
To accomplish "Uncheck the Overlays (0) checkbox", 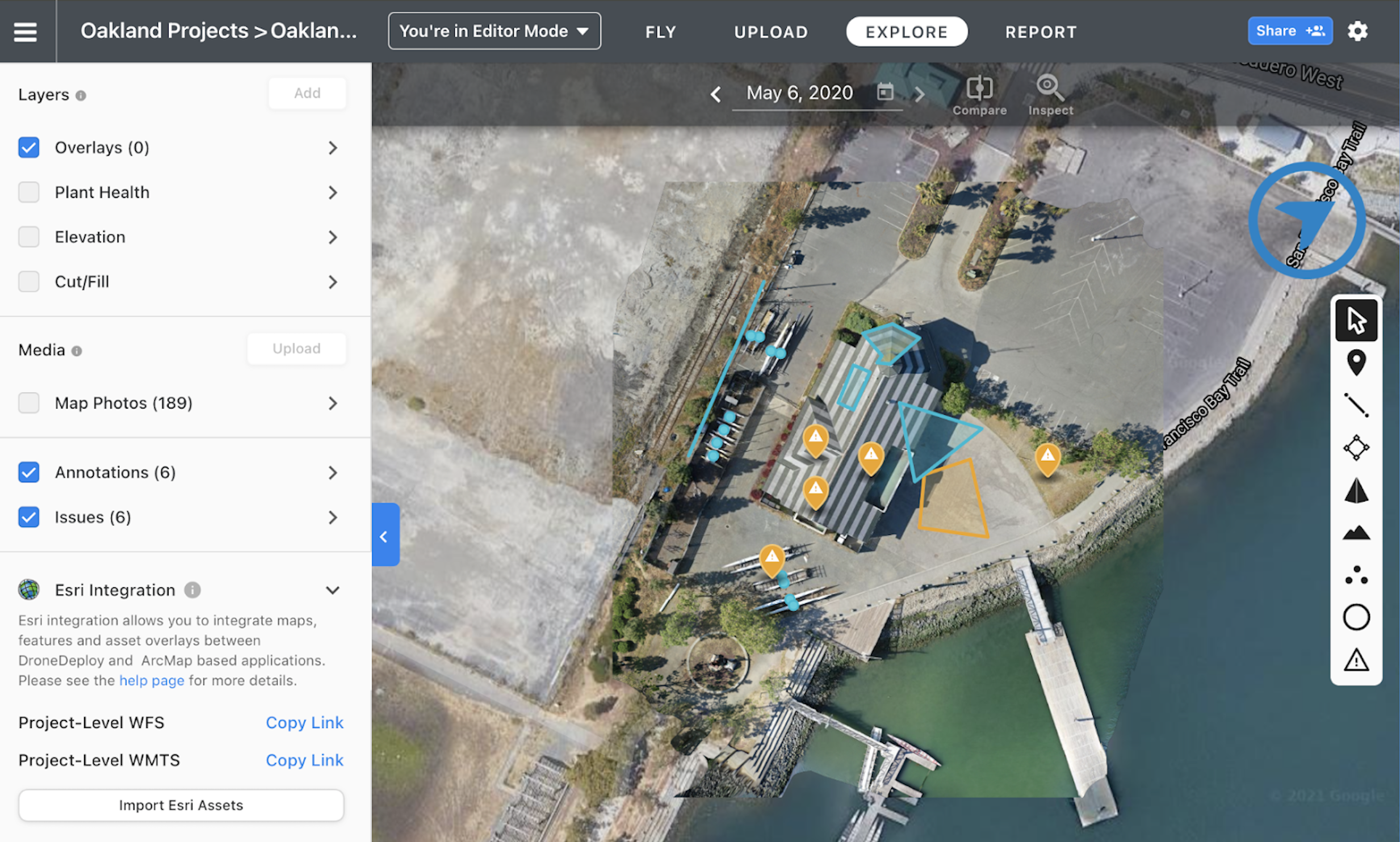I will coord(29,148).
